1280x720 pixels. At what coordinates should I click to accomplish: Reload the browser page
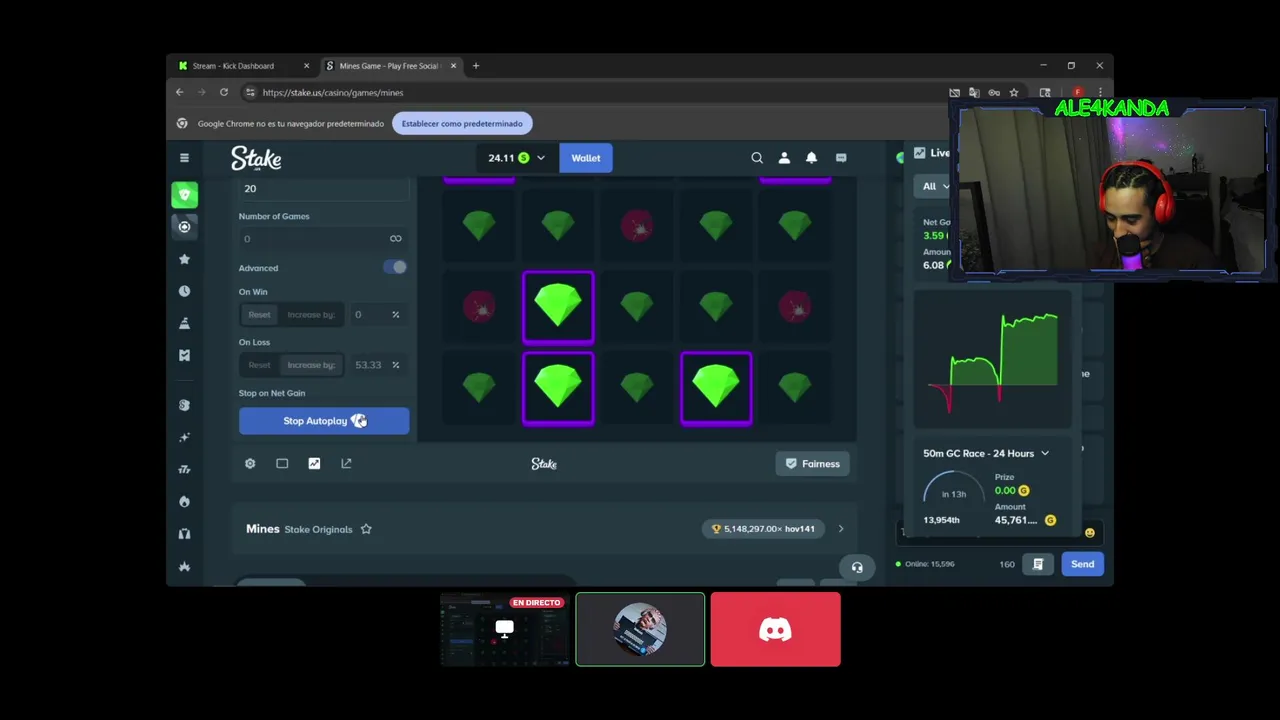pyautogui.click(x=224, y=92)
